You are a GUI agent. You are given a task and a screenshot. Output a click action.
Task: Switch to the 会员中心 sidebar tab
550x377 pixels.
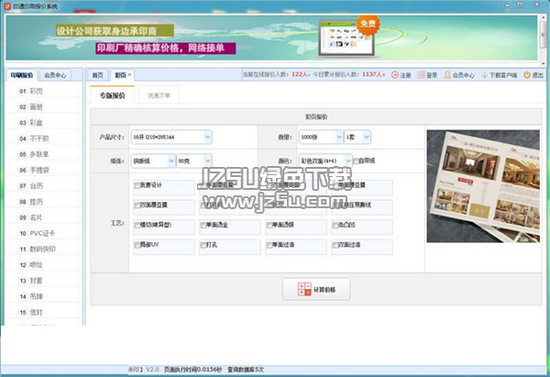55,75
